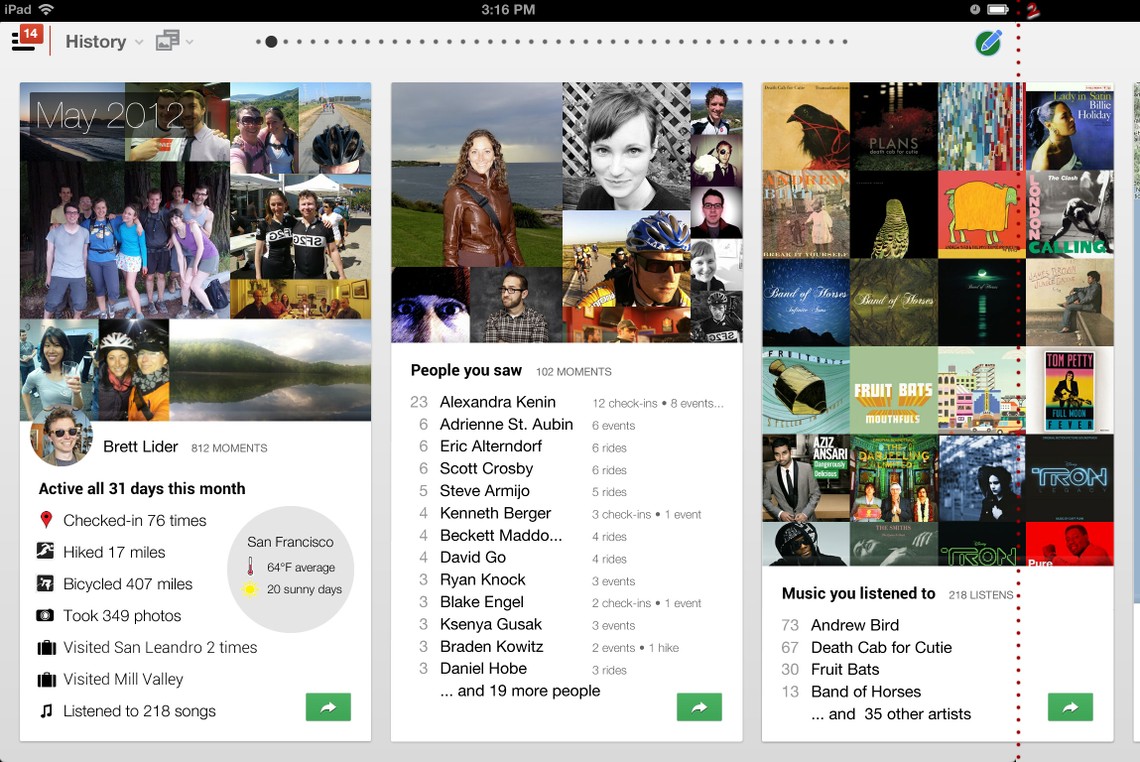The image size is (1140, 762).
Task: Open the Tom Petty Full Moon Fever album cover
Action: (1069, 390)
